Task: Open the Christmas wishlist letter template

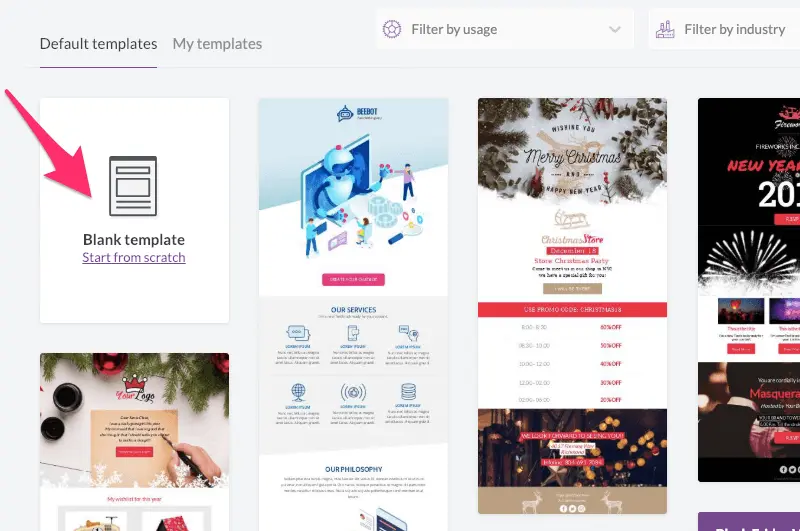Action: coord(134,442)
